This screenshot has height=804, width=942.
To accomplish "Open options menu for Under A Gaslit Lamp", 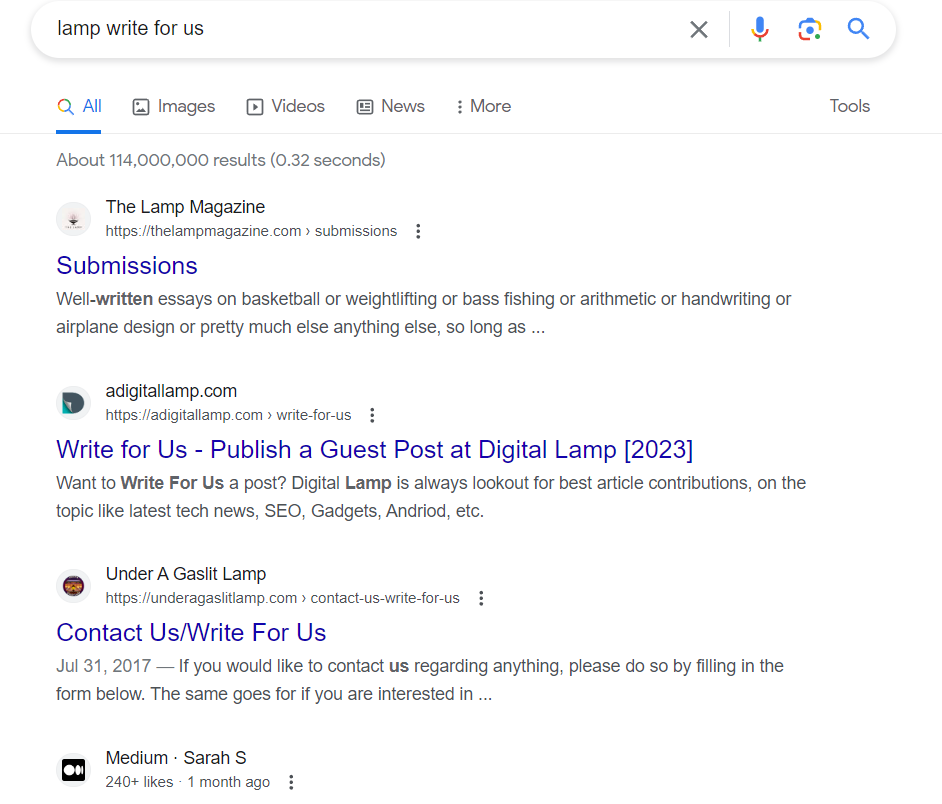I will pyautogui.click(x=481, y=598).
